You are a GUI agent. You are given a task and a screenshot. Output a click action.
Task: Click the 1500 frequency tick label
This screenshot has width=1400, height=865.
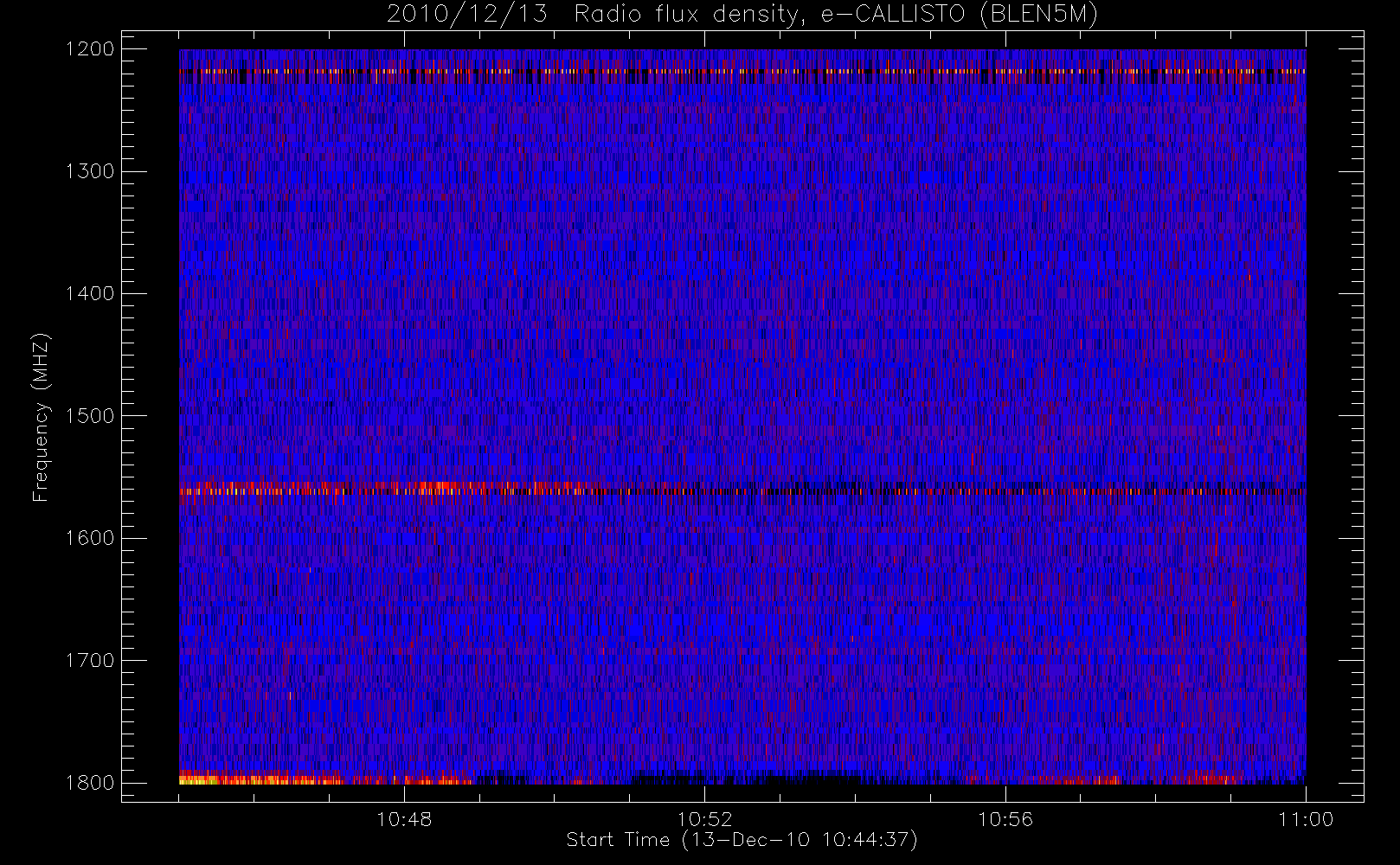pos(90,416)
